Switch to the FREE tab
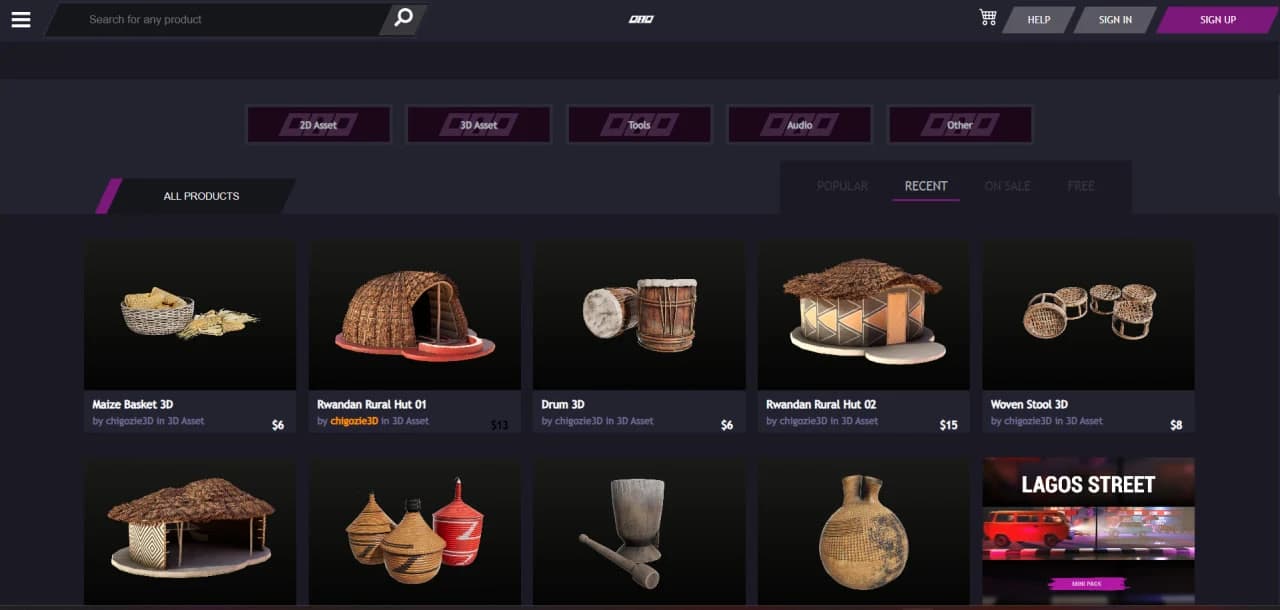 pyautogui.click(x=1081, y=186)
